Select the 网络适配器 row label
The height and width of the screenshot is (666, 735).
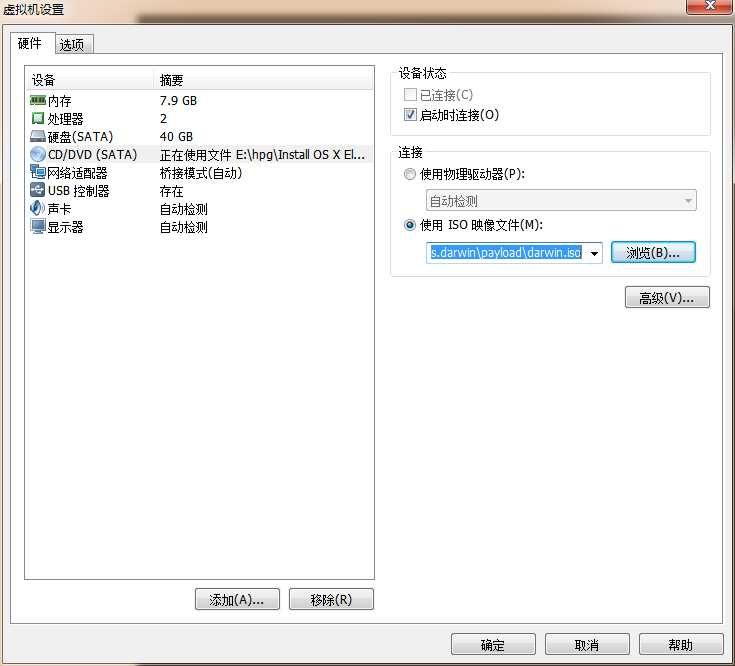pyautogui.click(x=77, y=172)
